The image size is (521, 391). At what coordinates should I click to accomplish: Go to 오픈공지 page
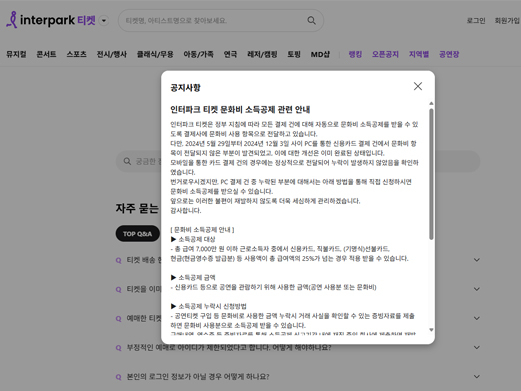(x=385, y=54)
